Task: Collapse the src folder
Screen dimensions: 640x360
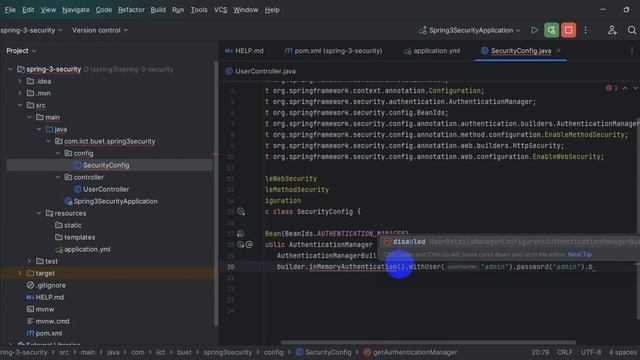Action: click(20, 105)
